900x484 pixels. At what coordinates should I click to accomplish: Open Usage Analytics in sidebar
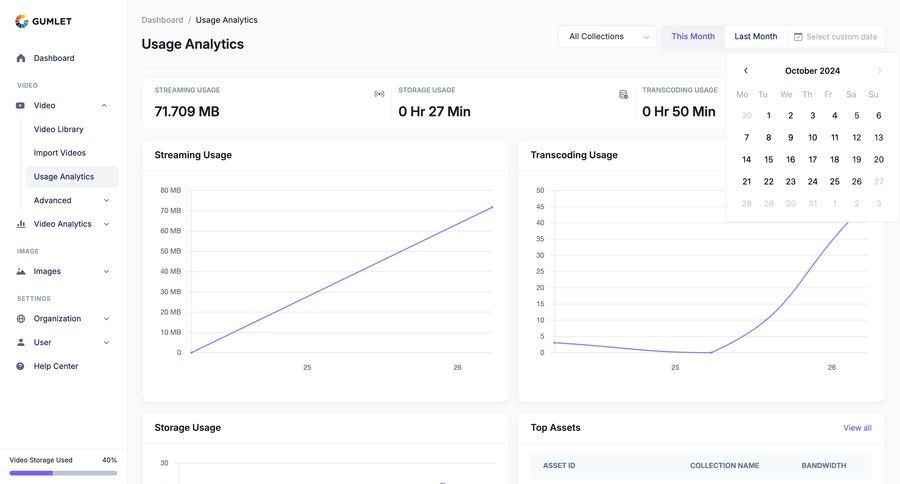point(72,177)
